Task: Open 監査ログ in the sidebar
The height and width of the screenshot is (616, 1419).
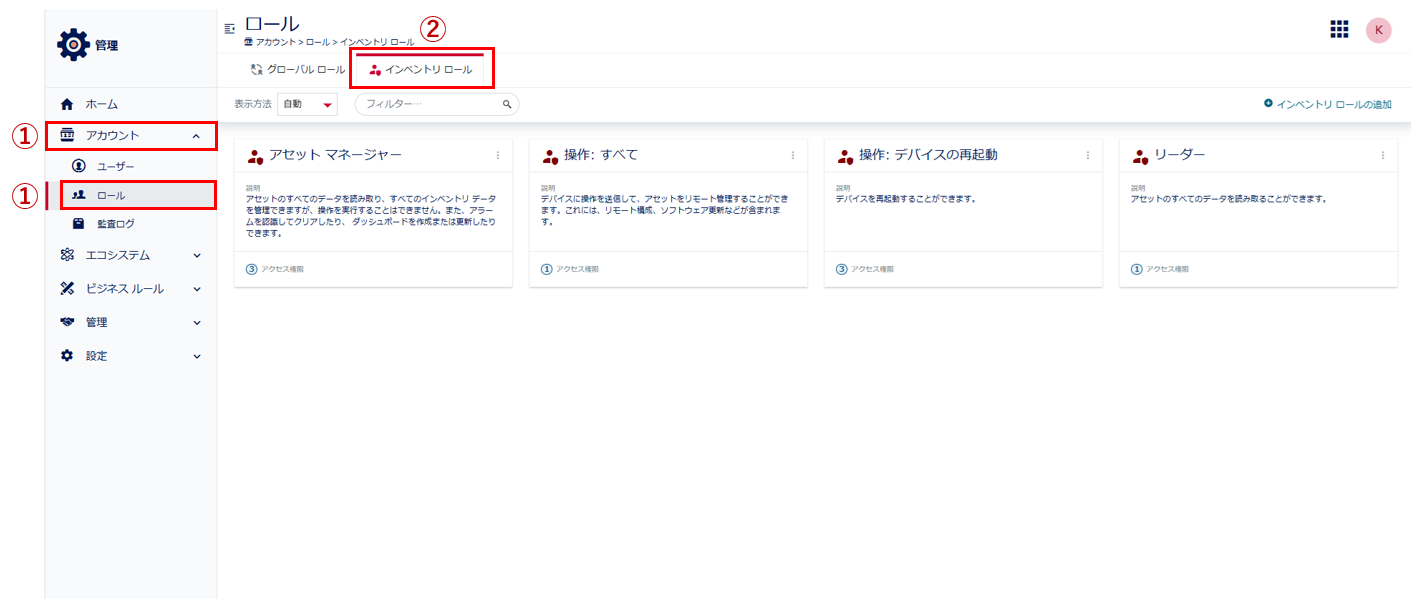Action: [x=115, y=224]
